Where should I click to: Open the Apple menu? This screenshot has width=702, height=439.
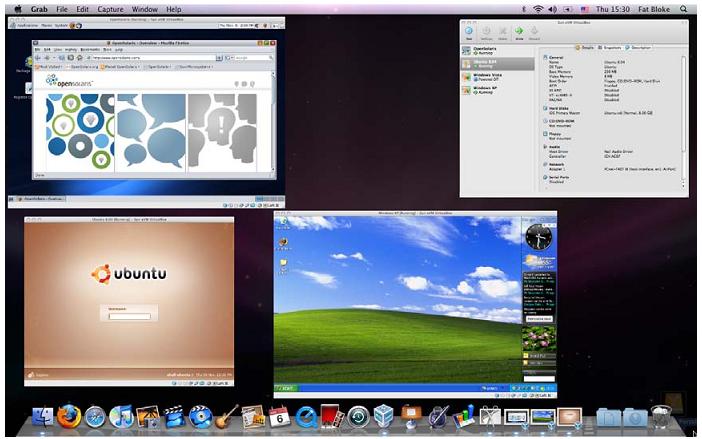[18, 9]
